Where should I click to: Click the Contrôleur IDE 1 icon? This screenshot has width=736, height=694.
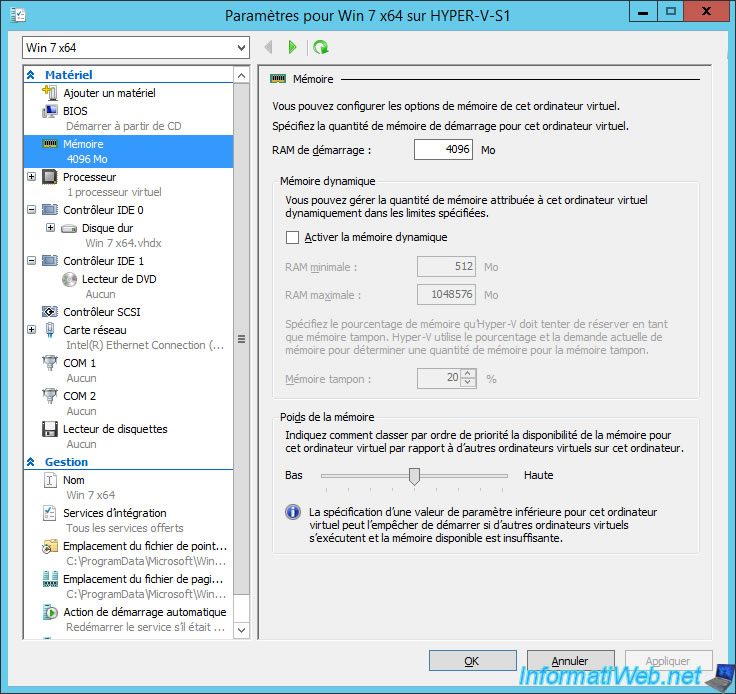coord(50,260)
